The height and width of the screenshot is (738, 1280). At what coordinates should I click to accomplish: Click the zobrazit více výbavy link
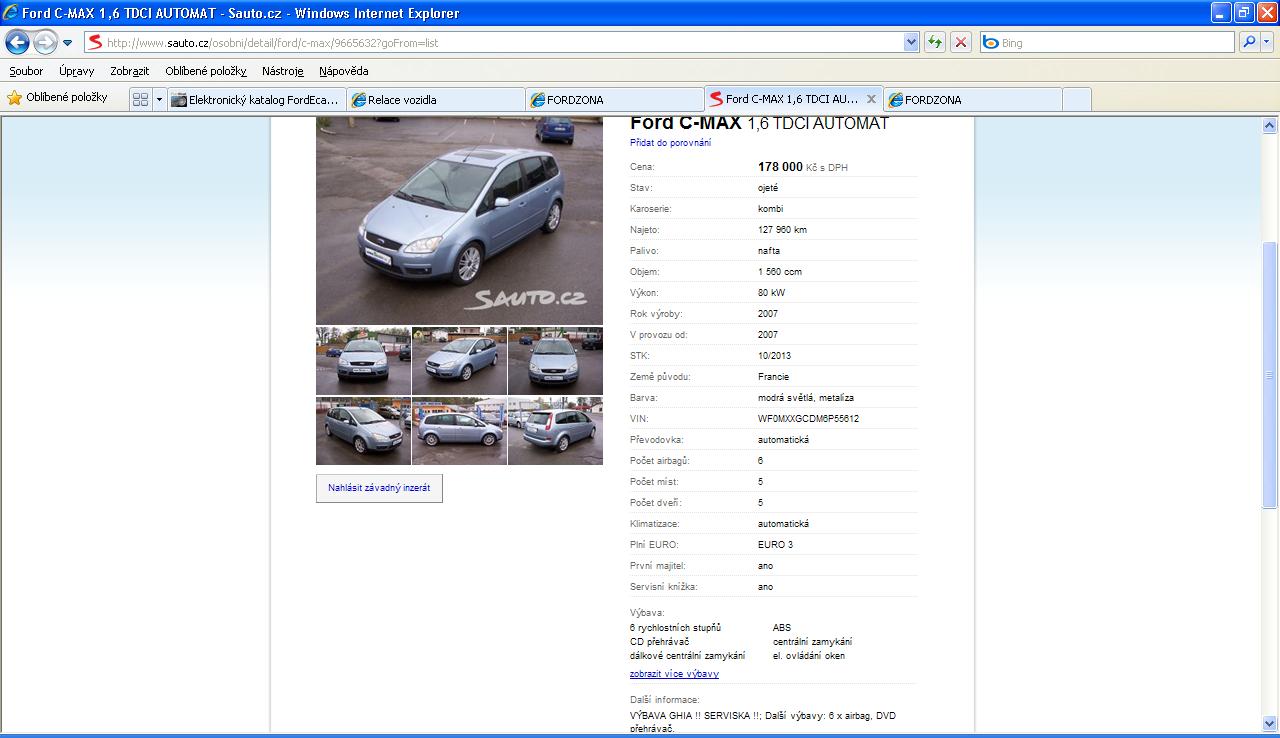coord(674,674)
